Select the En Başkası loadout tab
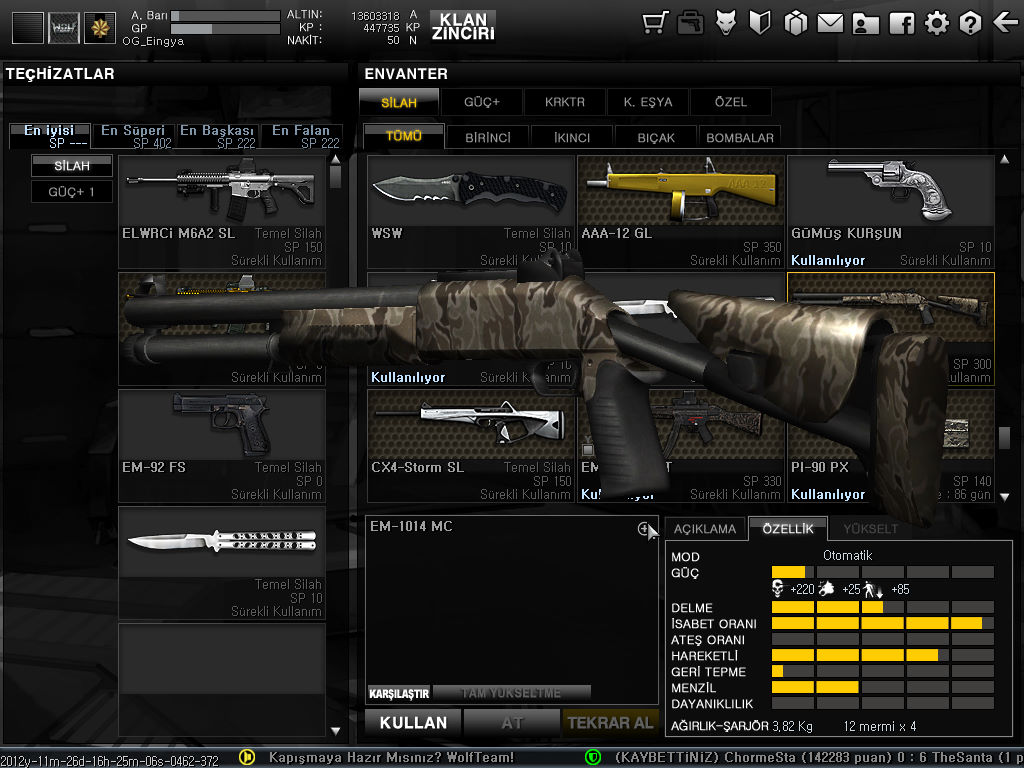This screenshot has height=768, width=1024. (x=217, y=136)
